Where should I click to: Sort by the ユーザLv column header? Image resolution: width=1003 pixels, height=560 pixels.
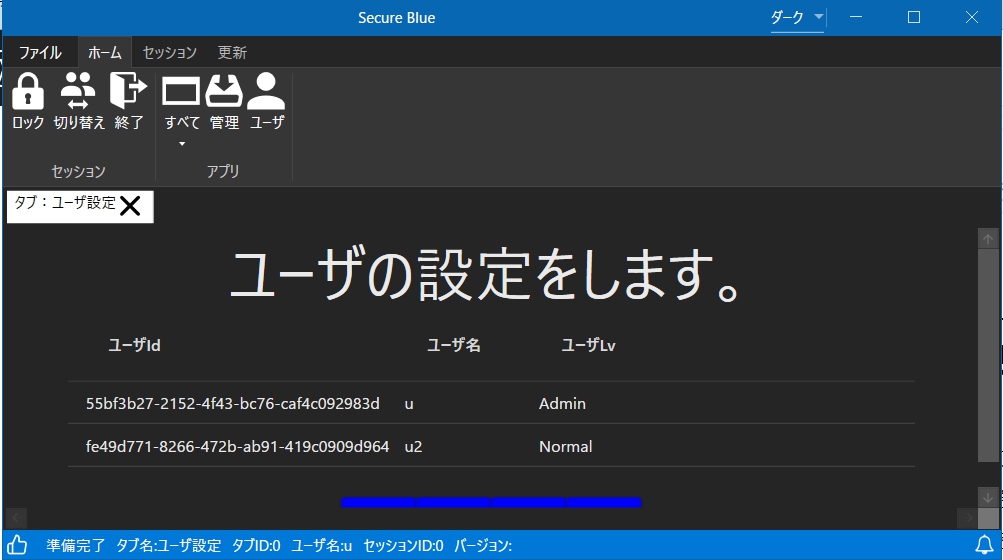coord(588,346)
